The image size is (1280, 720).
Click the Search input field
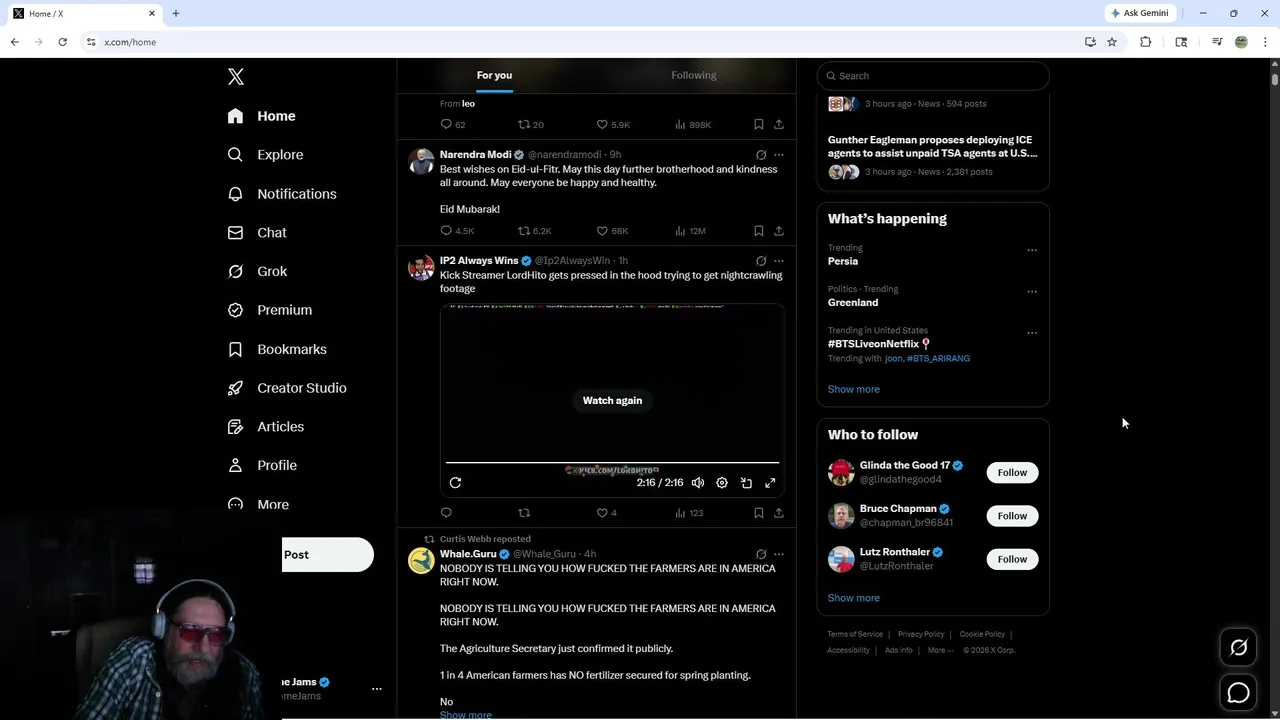tap(933, 76)
